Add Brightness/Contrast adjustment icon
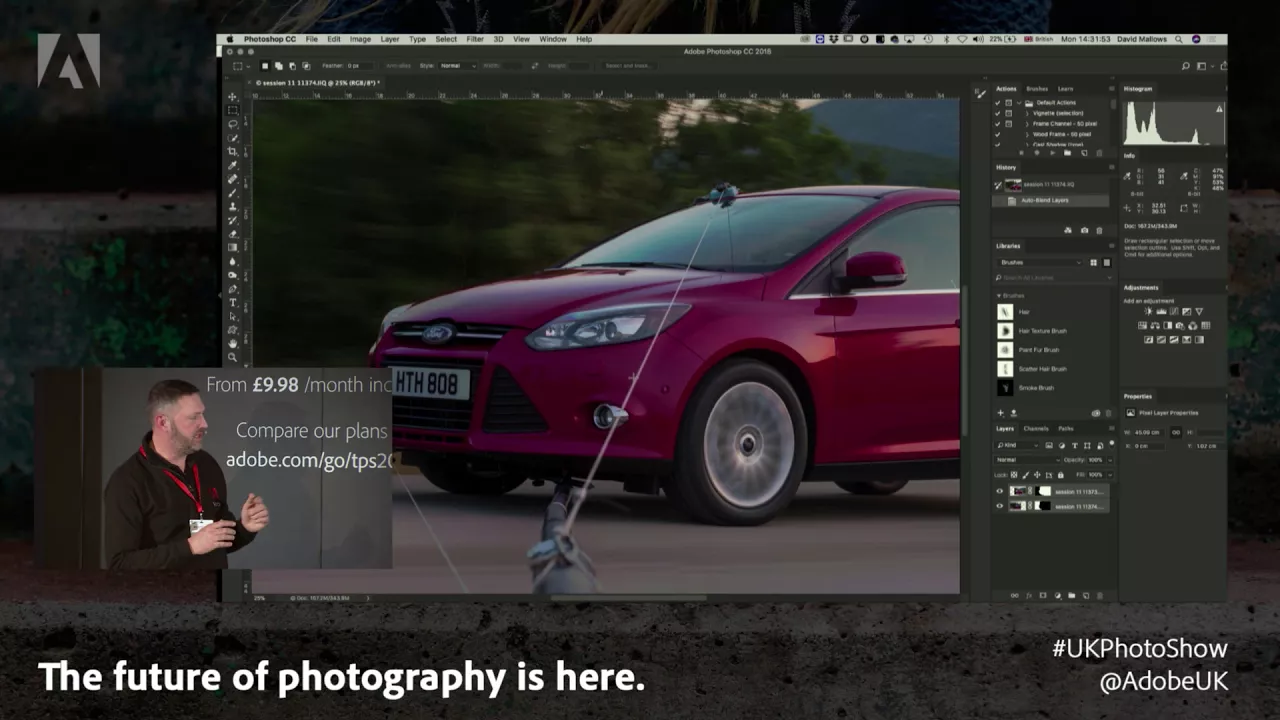The height and width of the screenshot is (720, 1280). coord(1148,311)
